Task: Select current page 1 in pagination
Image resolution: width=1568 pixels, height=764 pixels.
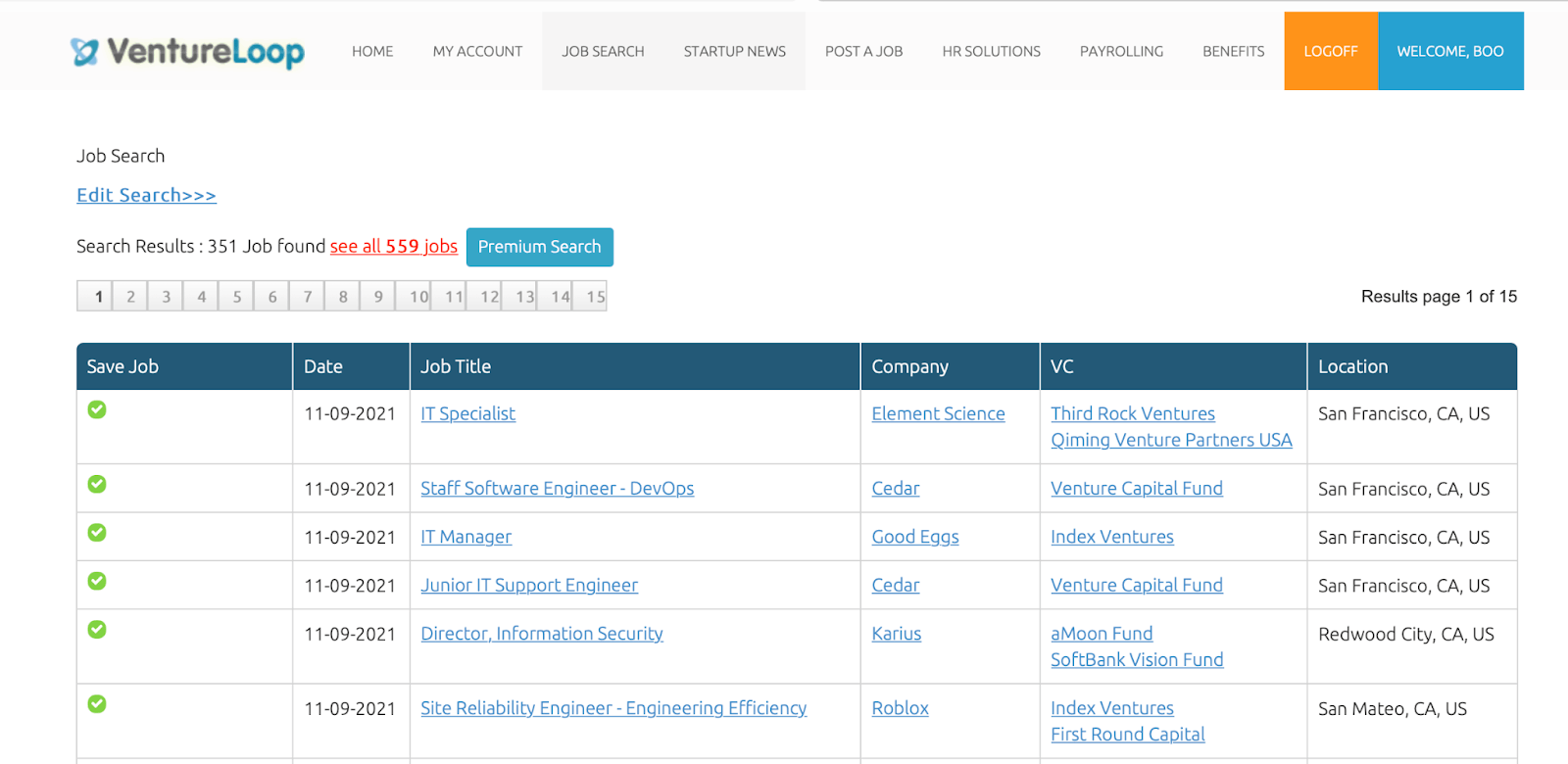Action: 95,296
